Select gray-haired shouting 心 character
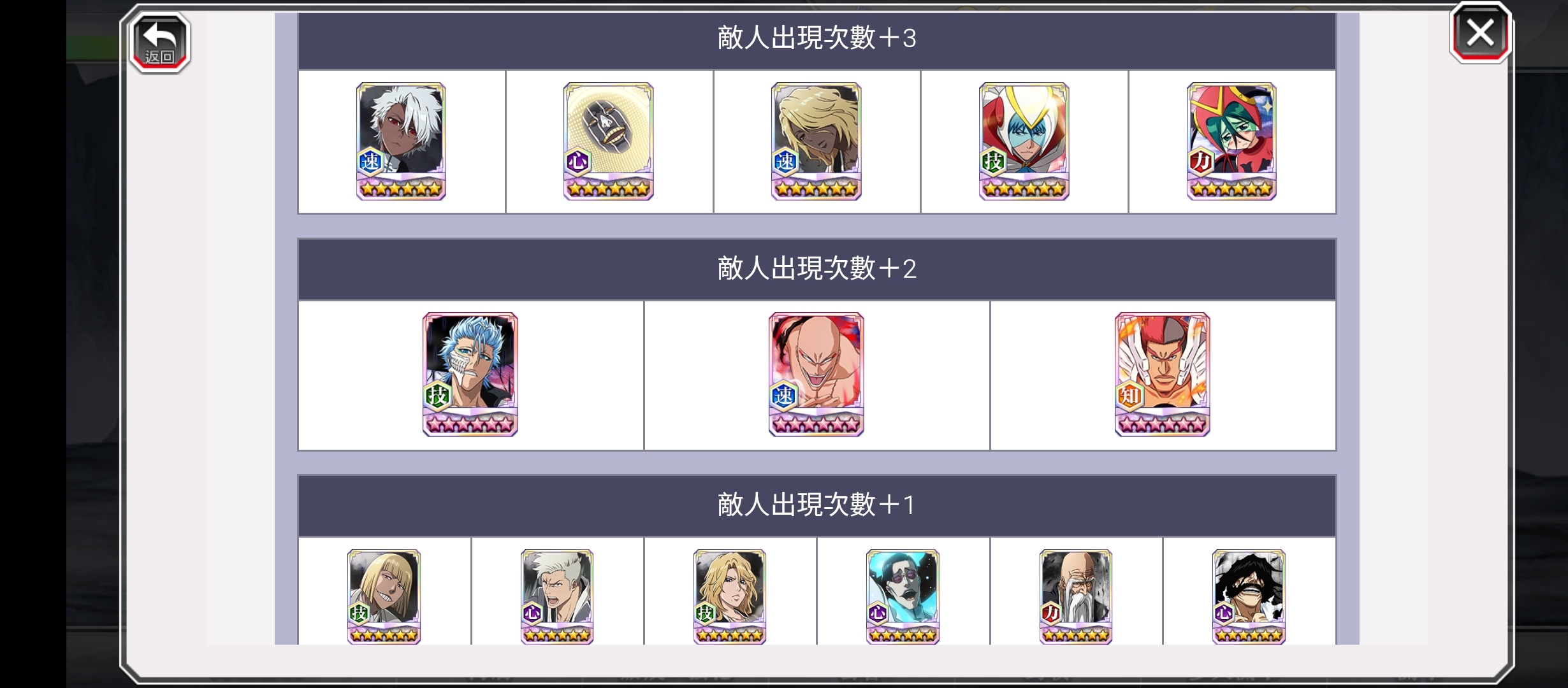This screenshot has height=688, width=1568. (x=557, y=597)
